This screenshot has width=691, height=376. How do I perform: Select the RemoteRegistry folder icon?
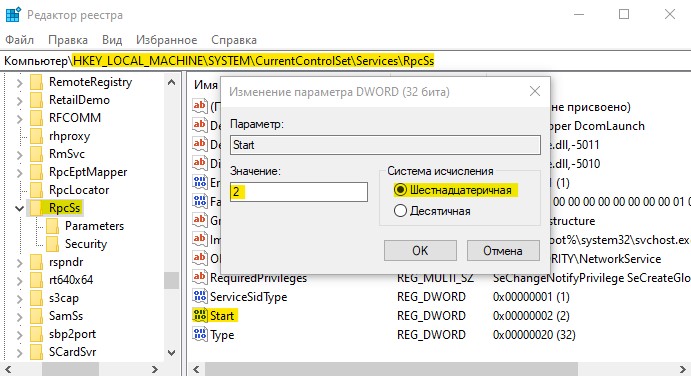37,82
